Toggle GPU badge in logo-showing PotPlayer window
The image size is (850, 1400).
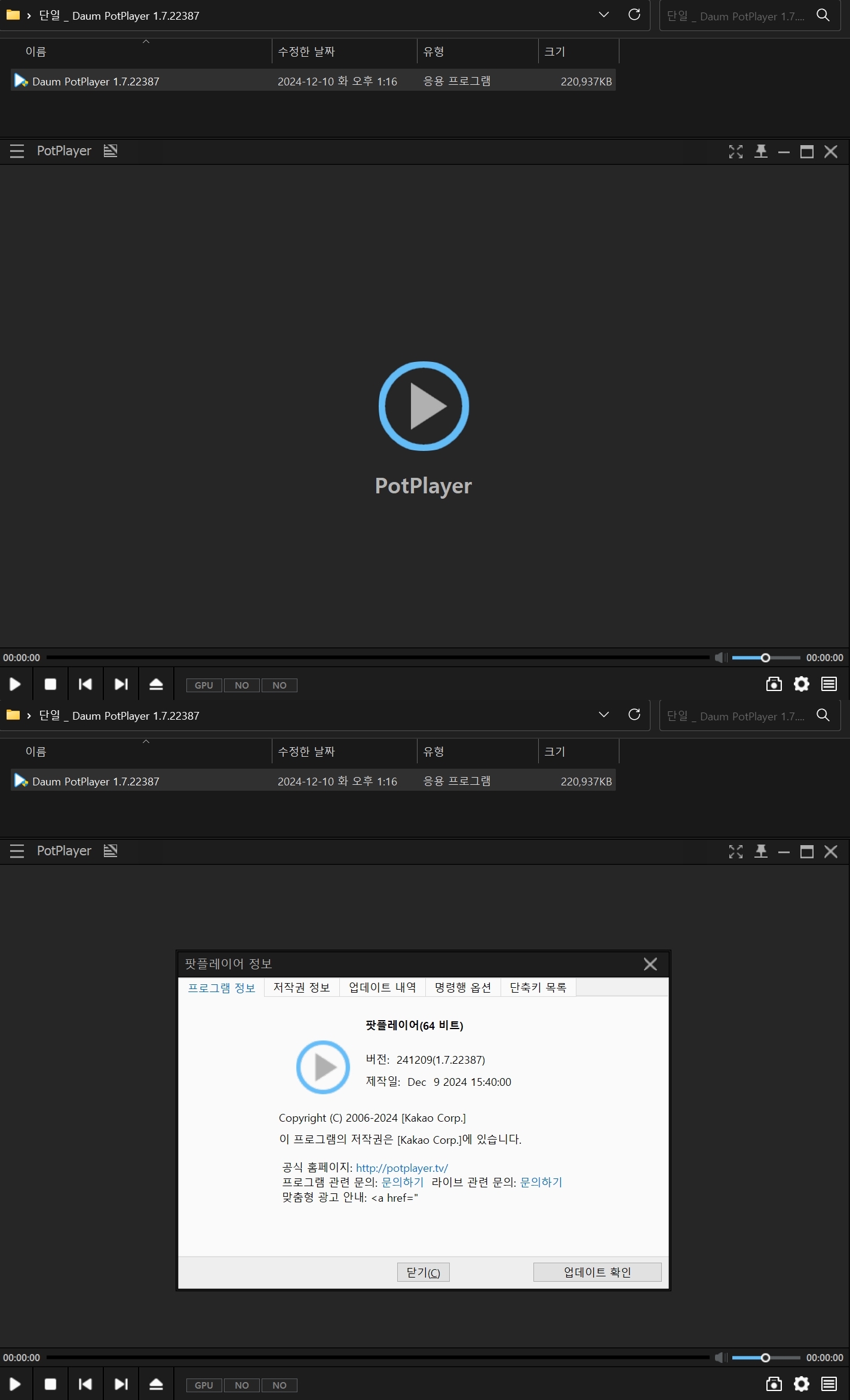(x=204, y=685)
